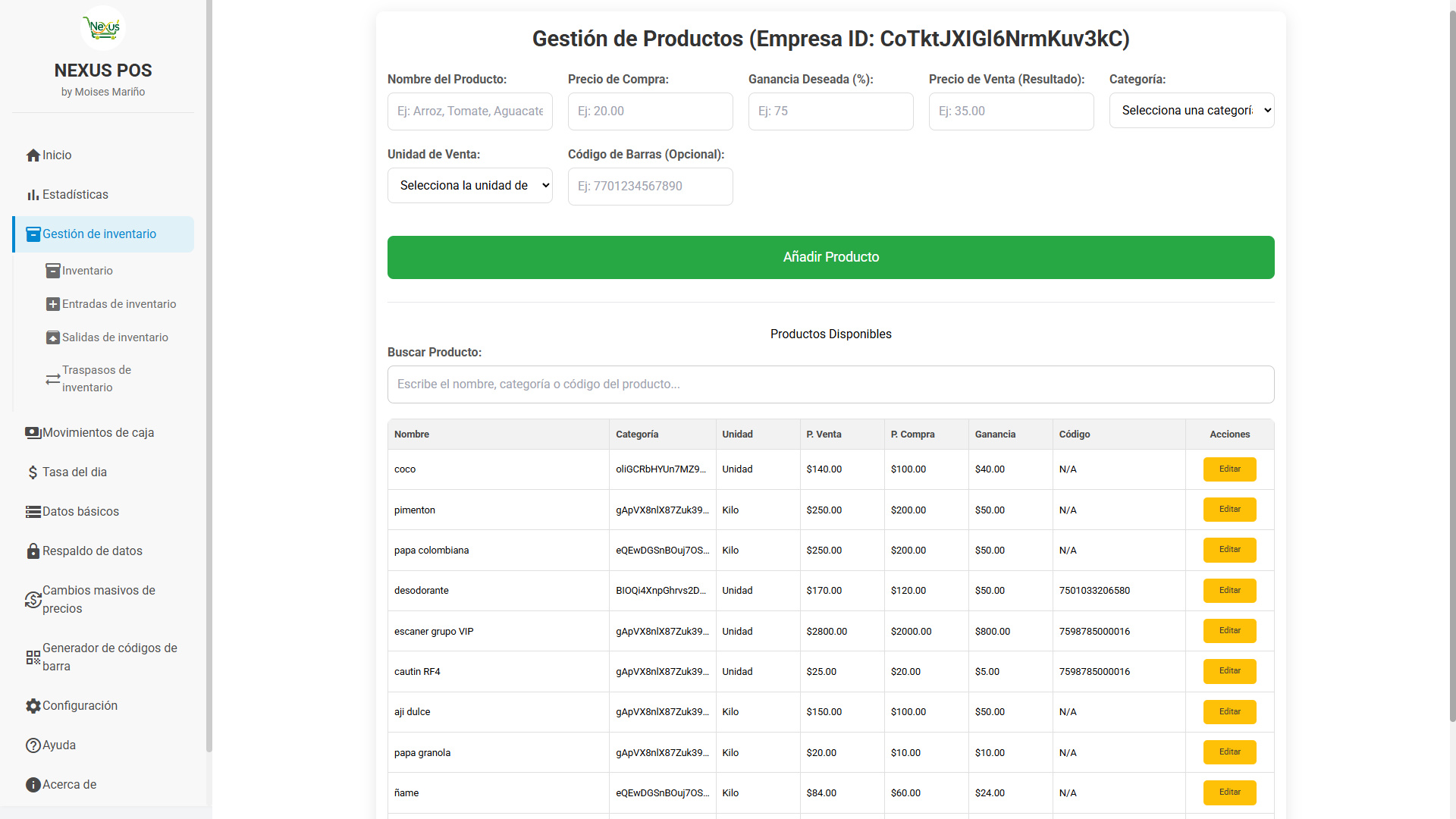Select the Tasa del dia dollar icon
Viewport: 1456px width, 819px height.
[32, 472]
